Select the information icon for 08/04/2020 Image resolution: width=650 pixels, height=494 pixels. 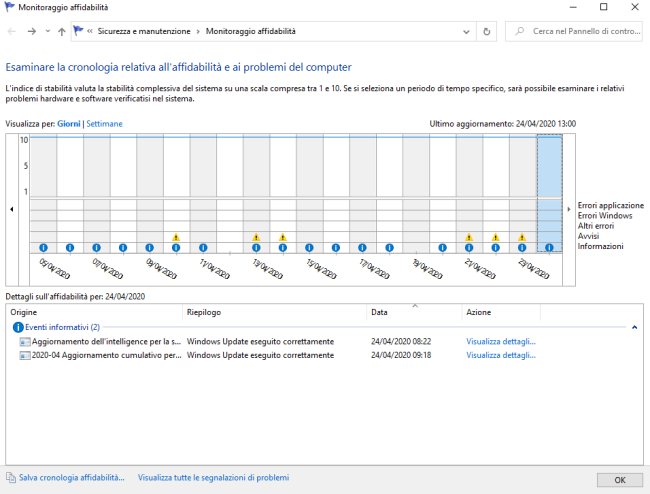tap(123, 248)
